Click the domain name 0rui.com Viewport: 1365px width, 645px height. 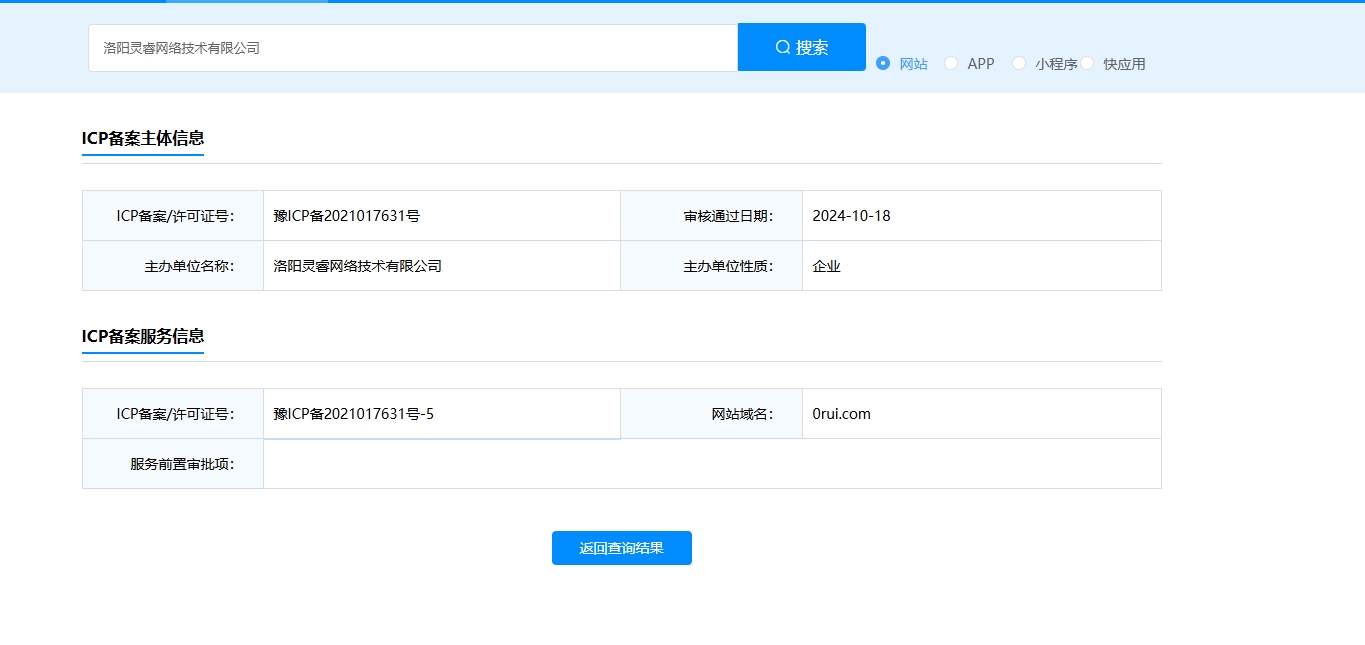coord(841,414)
